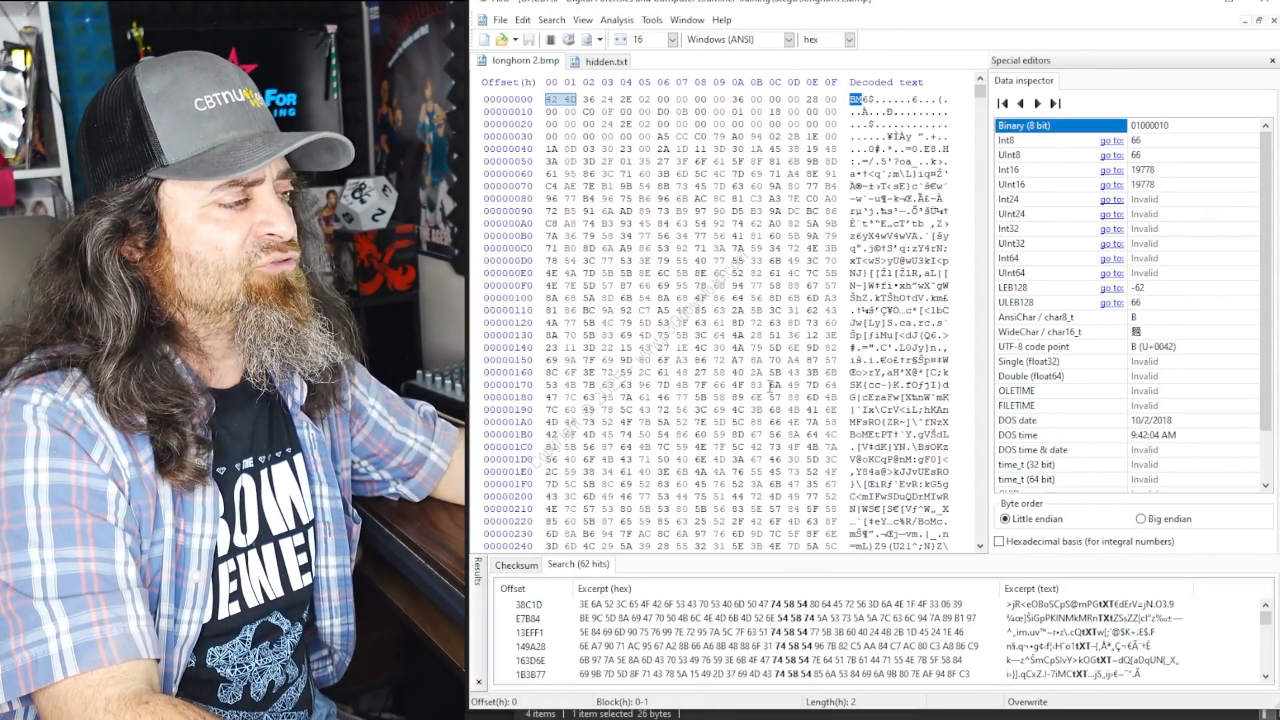
Task: Open the hex offset base dropdown
Action: pyautogui.click(x=849, y=40)
